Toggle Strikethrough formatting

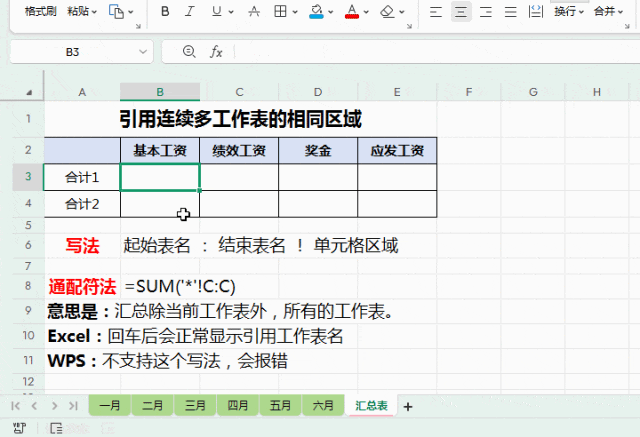coord(254,11)
